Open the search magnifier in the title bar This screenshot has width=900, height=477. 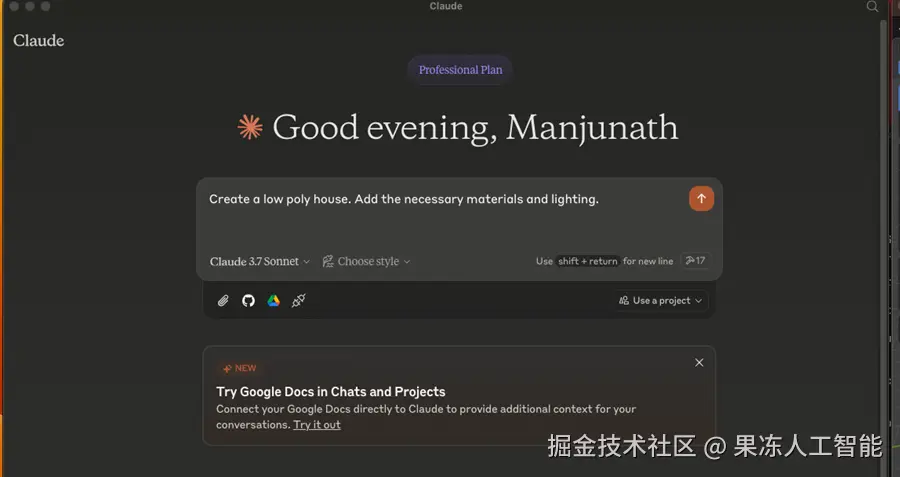tap(872, 6)
